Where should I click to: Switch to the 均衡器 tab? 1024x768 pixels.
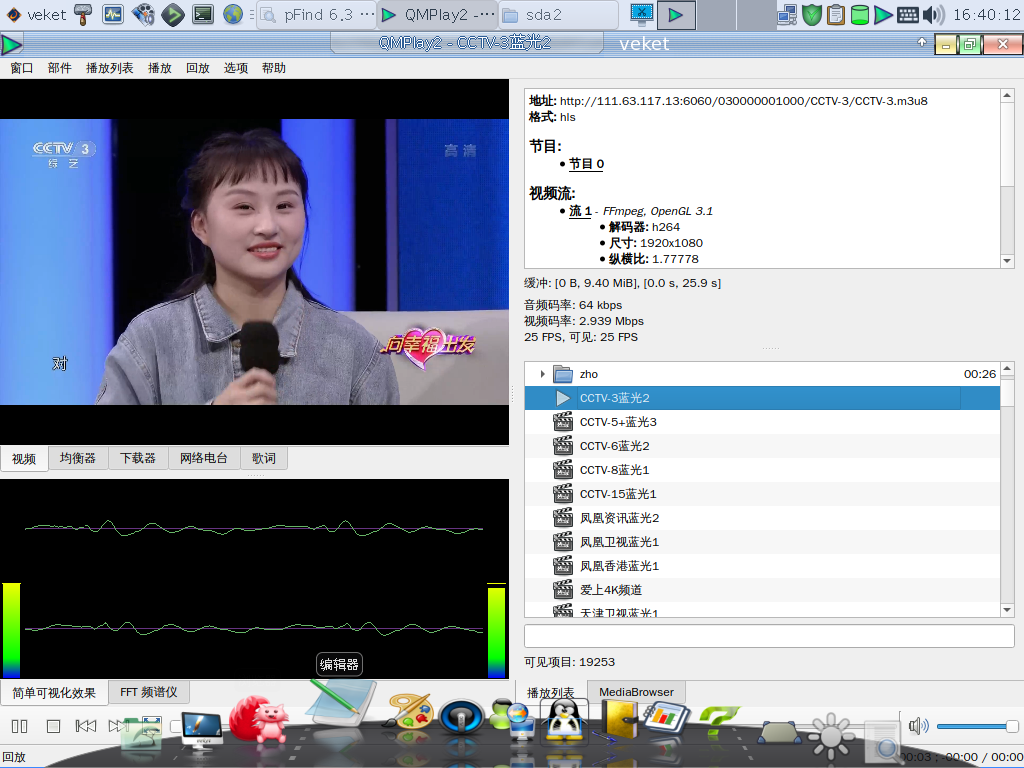(x=78, y=458)
